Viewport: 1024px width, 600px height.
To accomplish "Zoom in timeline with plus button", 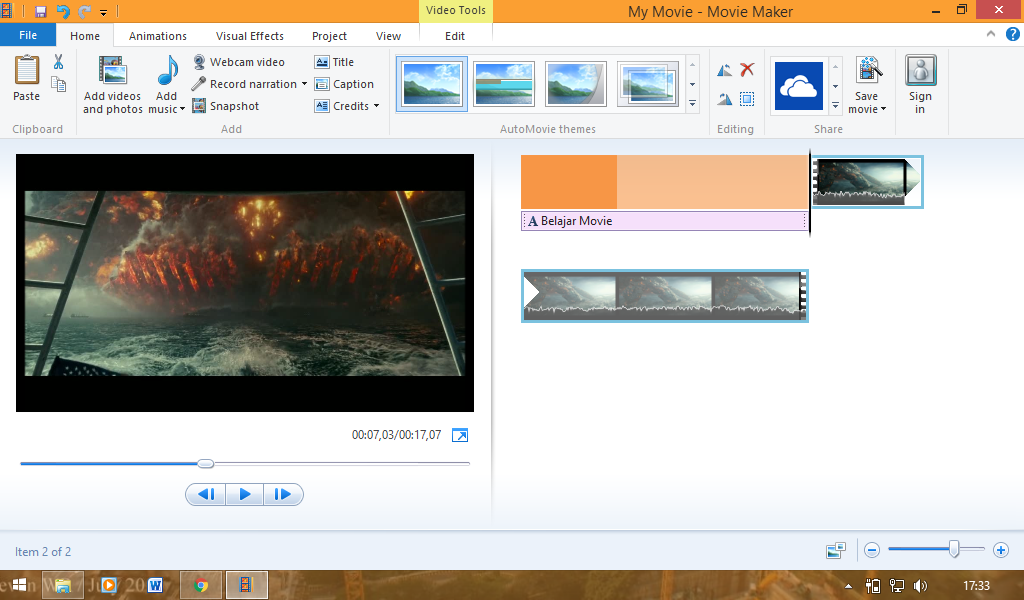I will (1000, 550).
